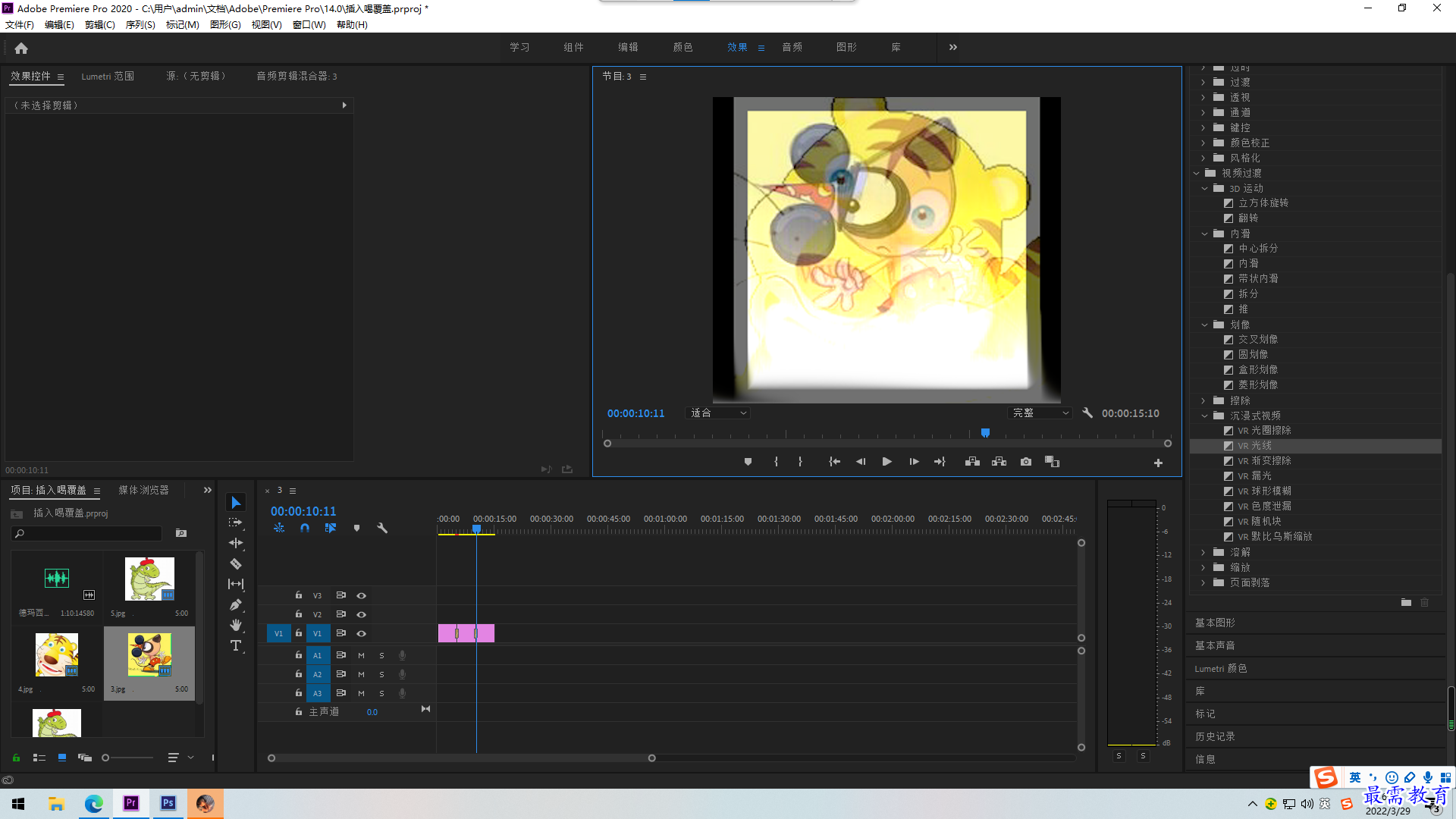Open the zoom level 适合 dropdown
Image resolution: width=1456 pixels, height=819 pixels.
717,413
